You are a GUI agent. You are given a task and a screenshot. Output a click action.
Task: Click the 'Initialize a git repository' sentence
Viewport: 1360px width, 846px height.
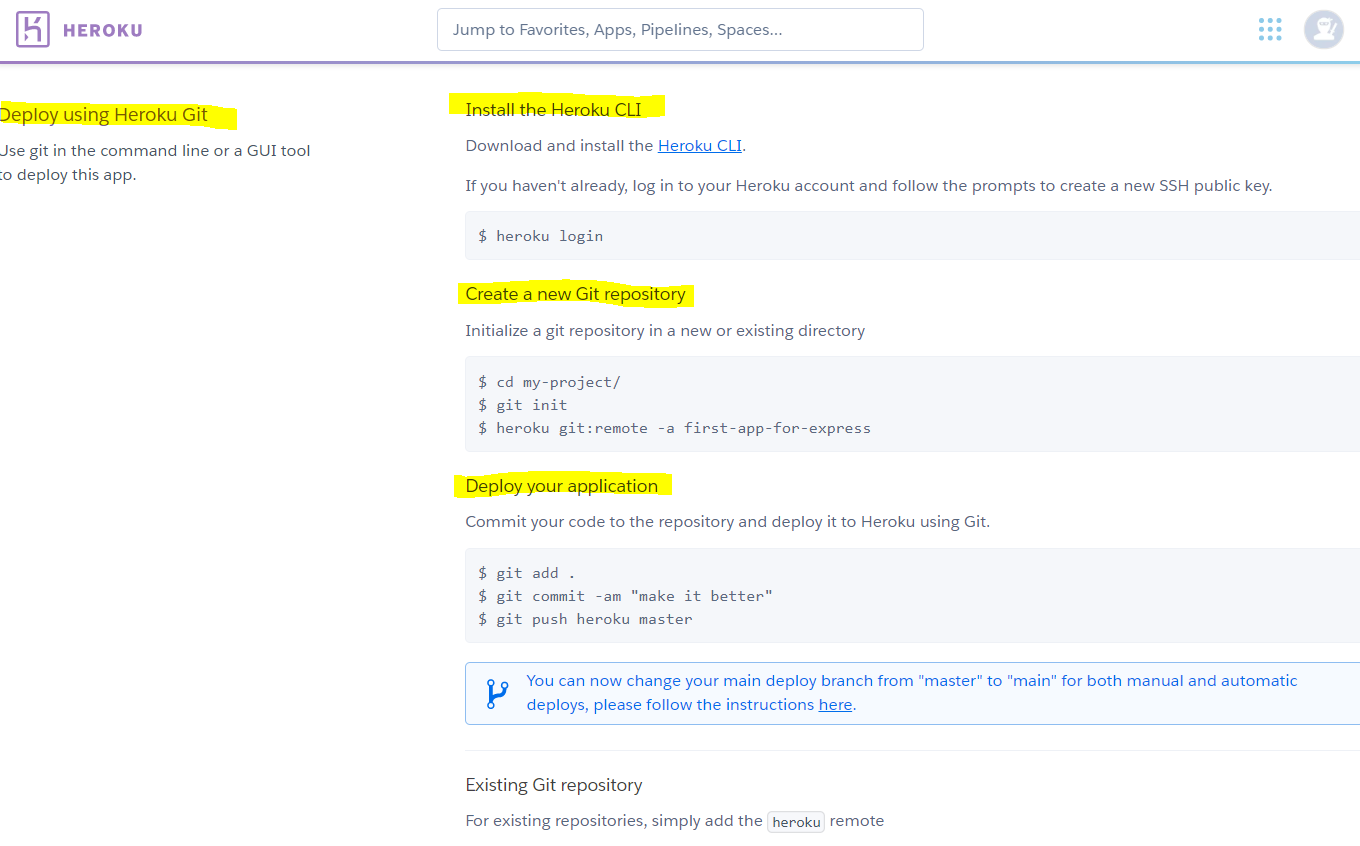665,330
